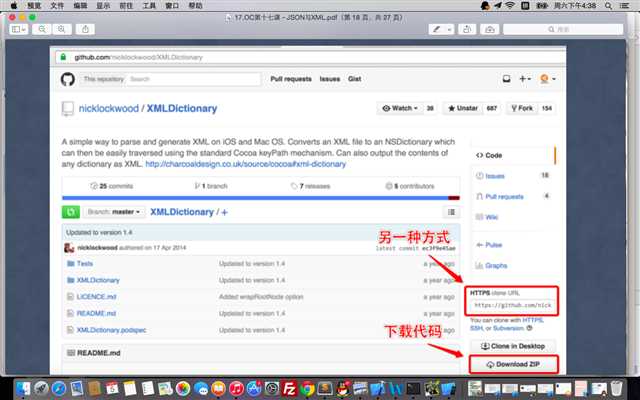Click the Subversion clone link
640x400 pixels.
tap(508, 328)
